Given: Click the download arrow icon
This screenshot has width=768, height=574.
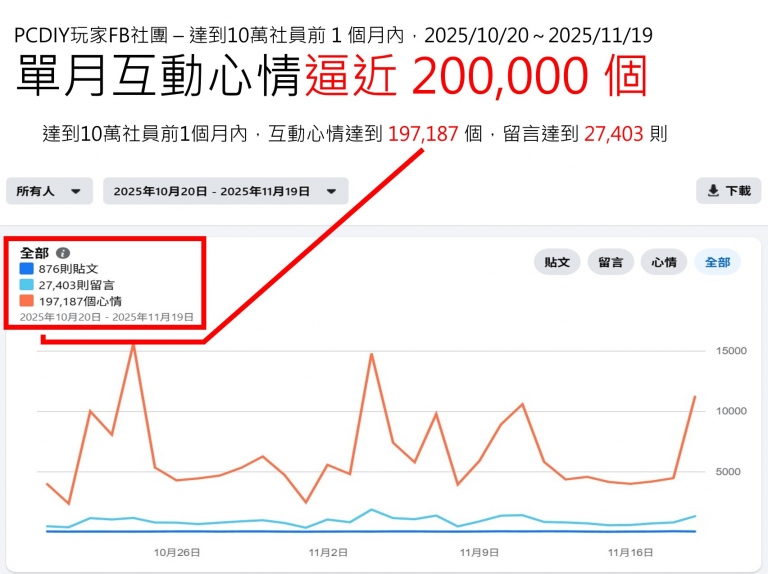Looking at the screenshot, I should pyautogui.click(x=713, y=191).
